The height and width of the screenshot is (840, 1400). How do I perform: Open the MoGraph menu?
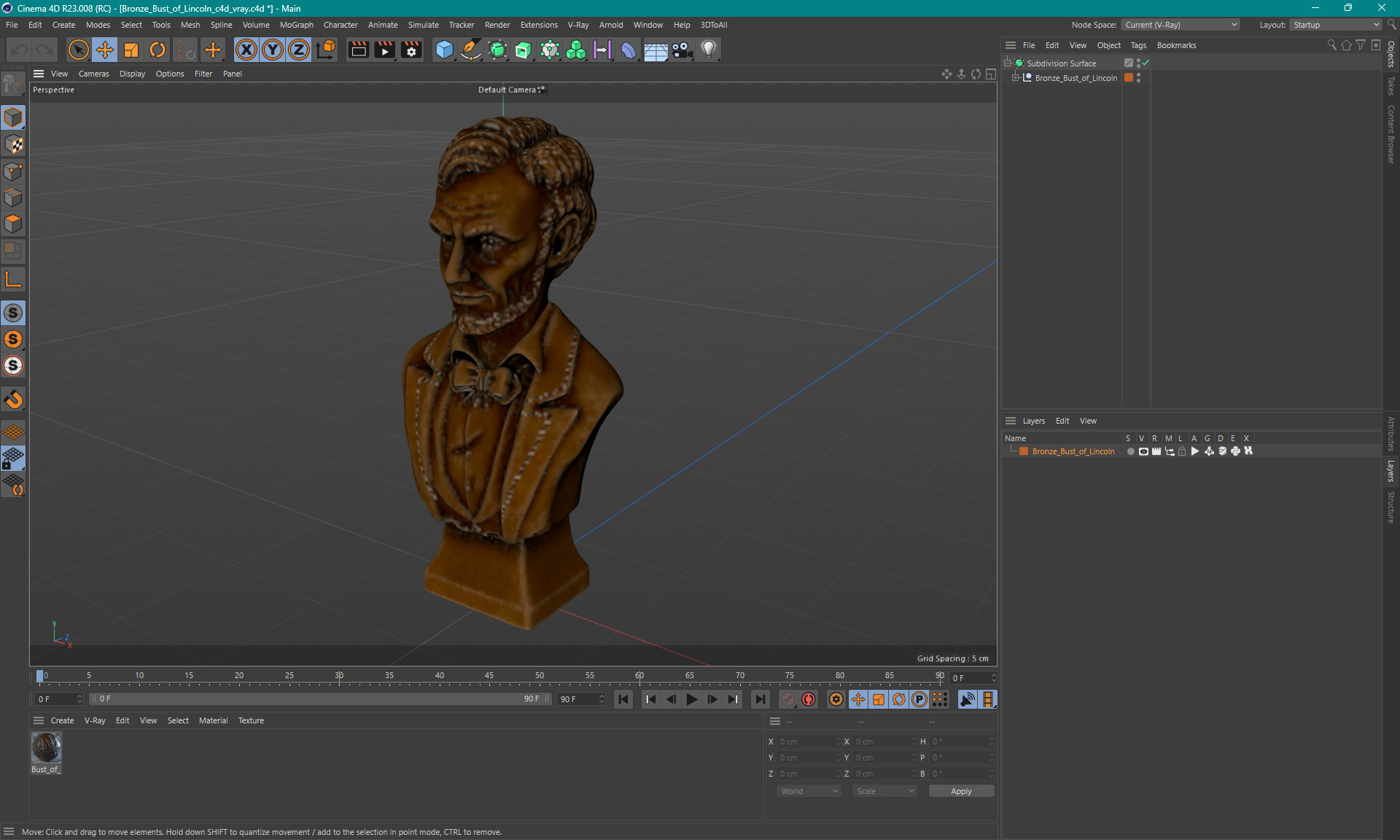click(296, 25)
